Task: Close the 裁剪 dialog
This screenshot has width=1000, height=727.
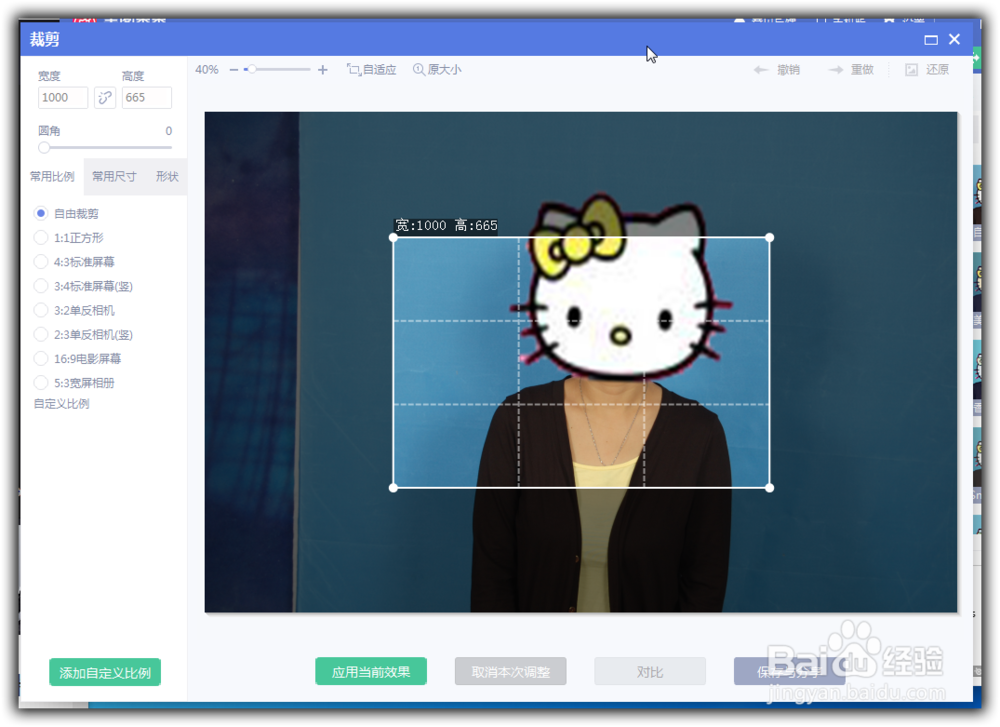Action: click(x=954, y=40)
